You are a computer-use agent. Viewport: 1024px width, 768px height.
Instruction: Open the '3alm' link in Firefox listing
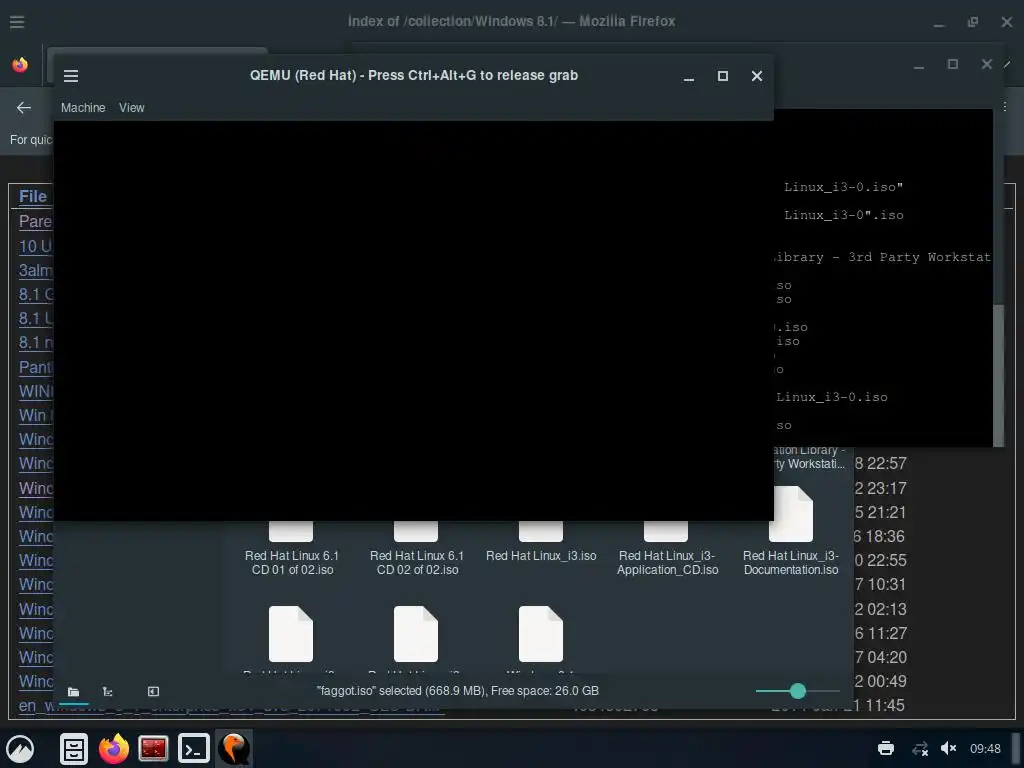pyautogui.click(x=35, y=270)
